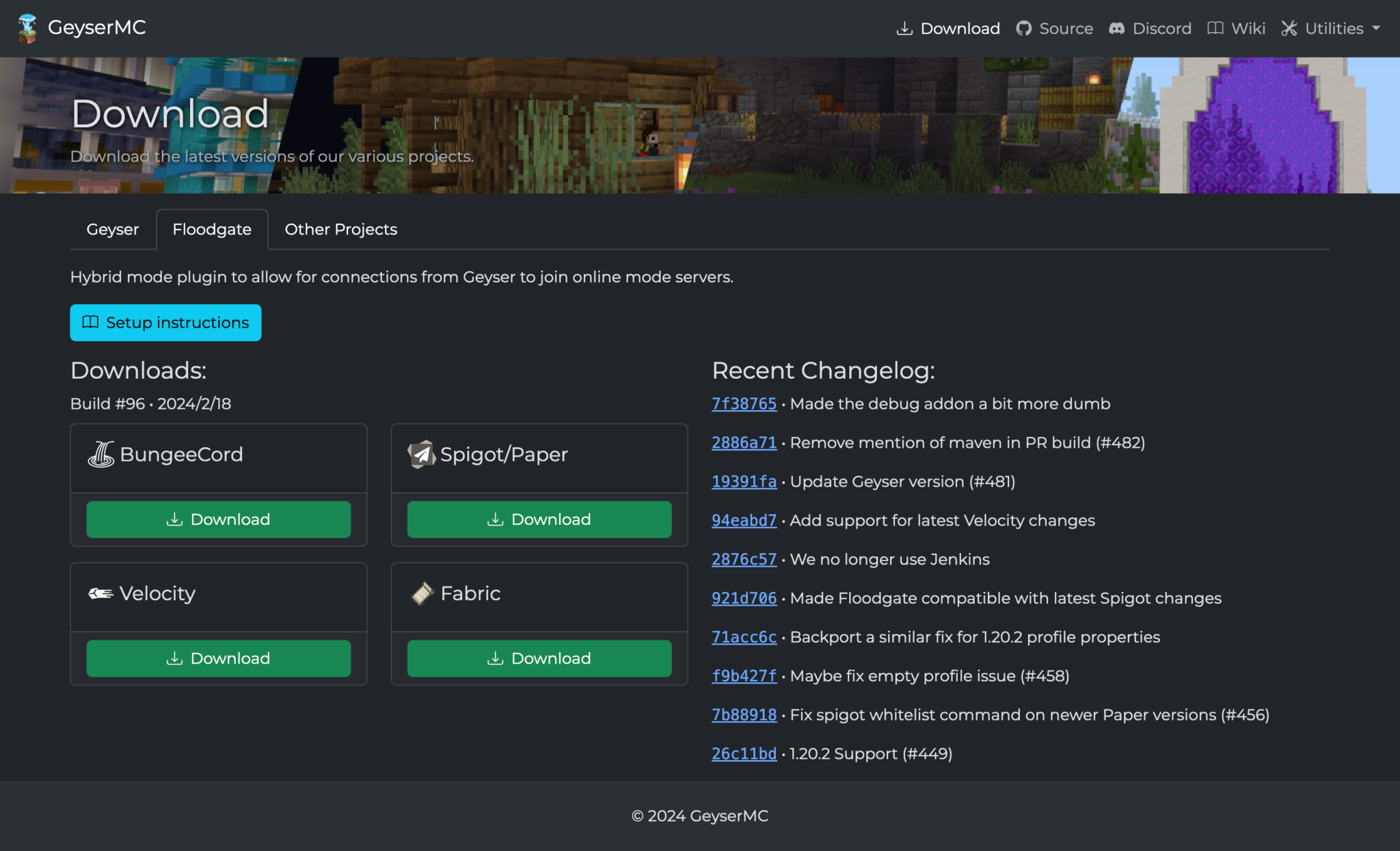Open commit 94eabd7 about Velocity changes
Screen dimensions: 1400x851
(x=744, y=520)
